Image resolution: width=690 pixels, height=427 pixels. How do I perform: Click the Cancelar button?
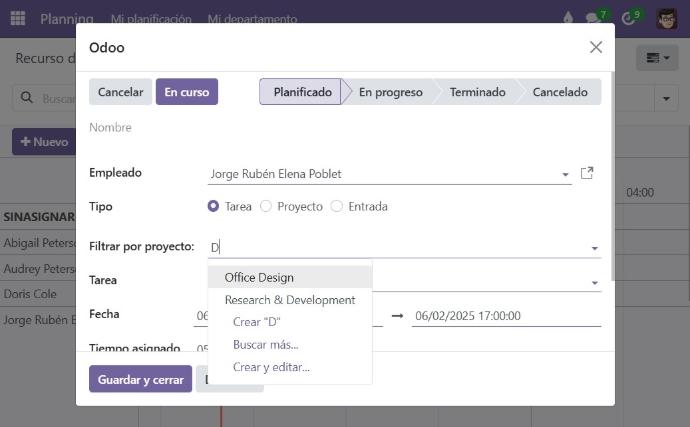pos(121,92)
